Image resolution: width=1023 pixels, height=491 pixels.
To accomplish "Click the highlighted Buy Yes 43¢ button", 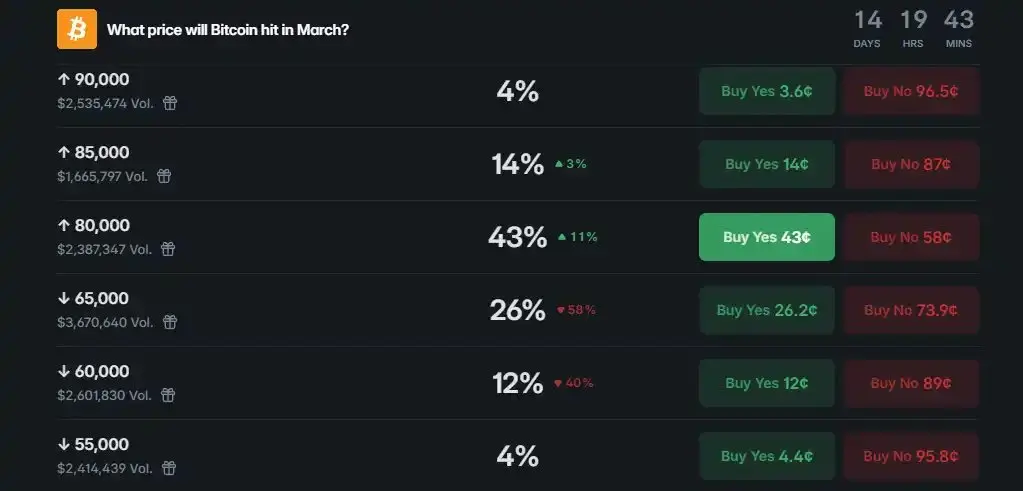I will [x=767, y=237].
